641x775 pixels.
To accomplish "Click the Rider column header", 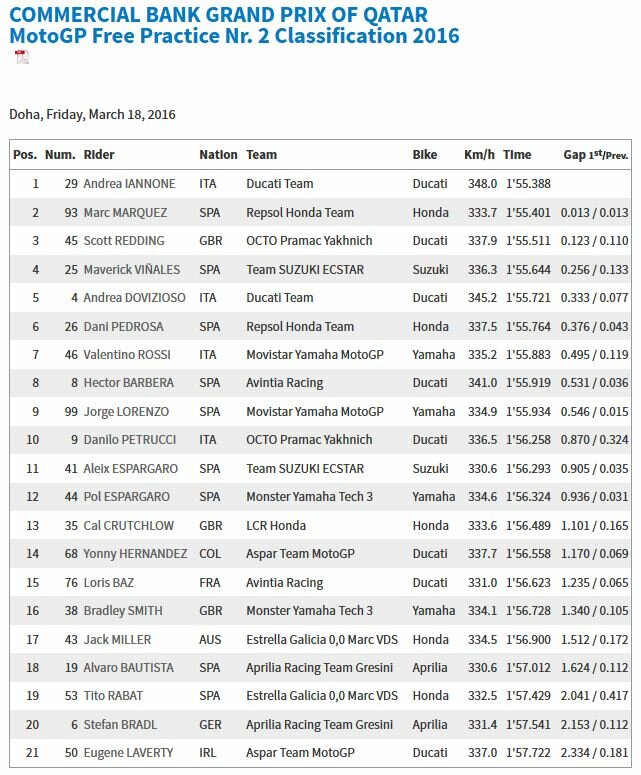I will [x=99, y=155].
